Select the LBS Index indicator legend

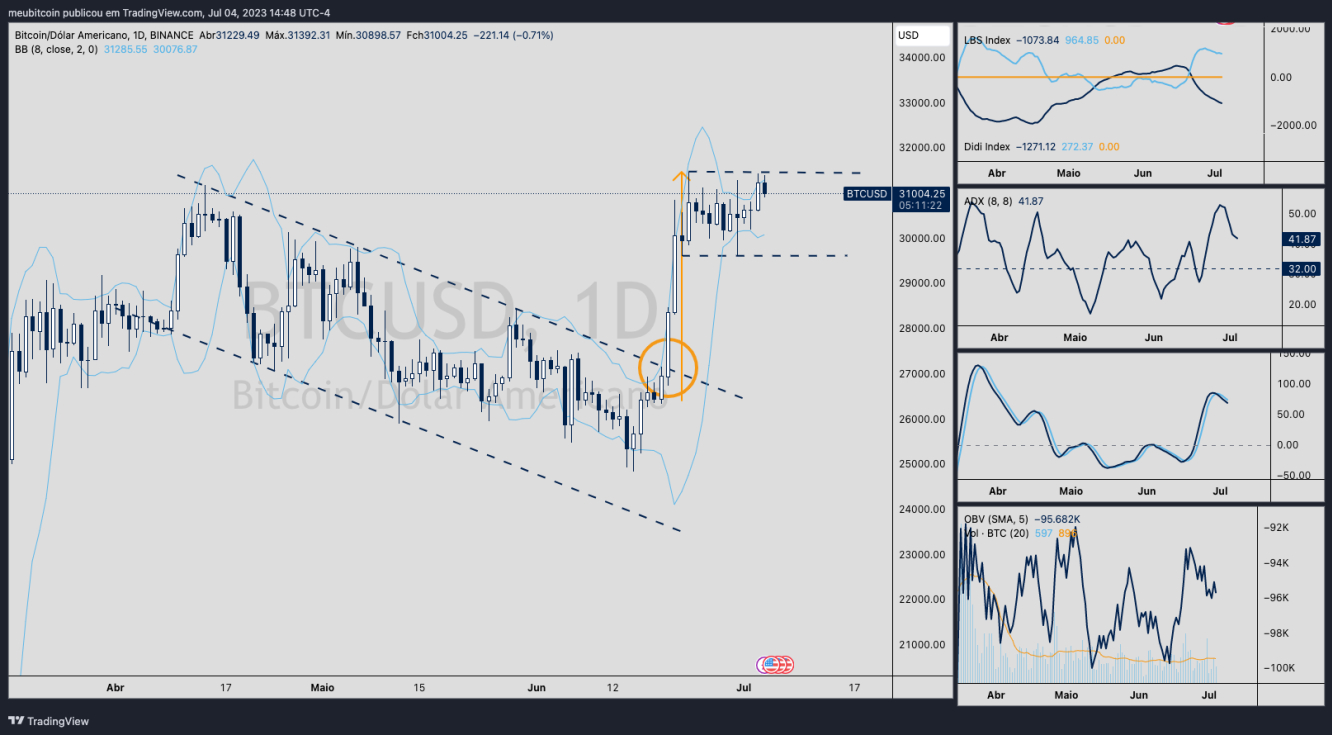coord(986,40)
